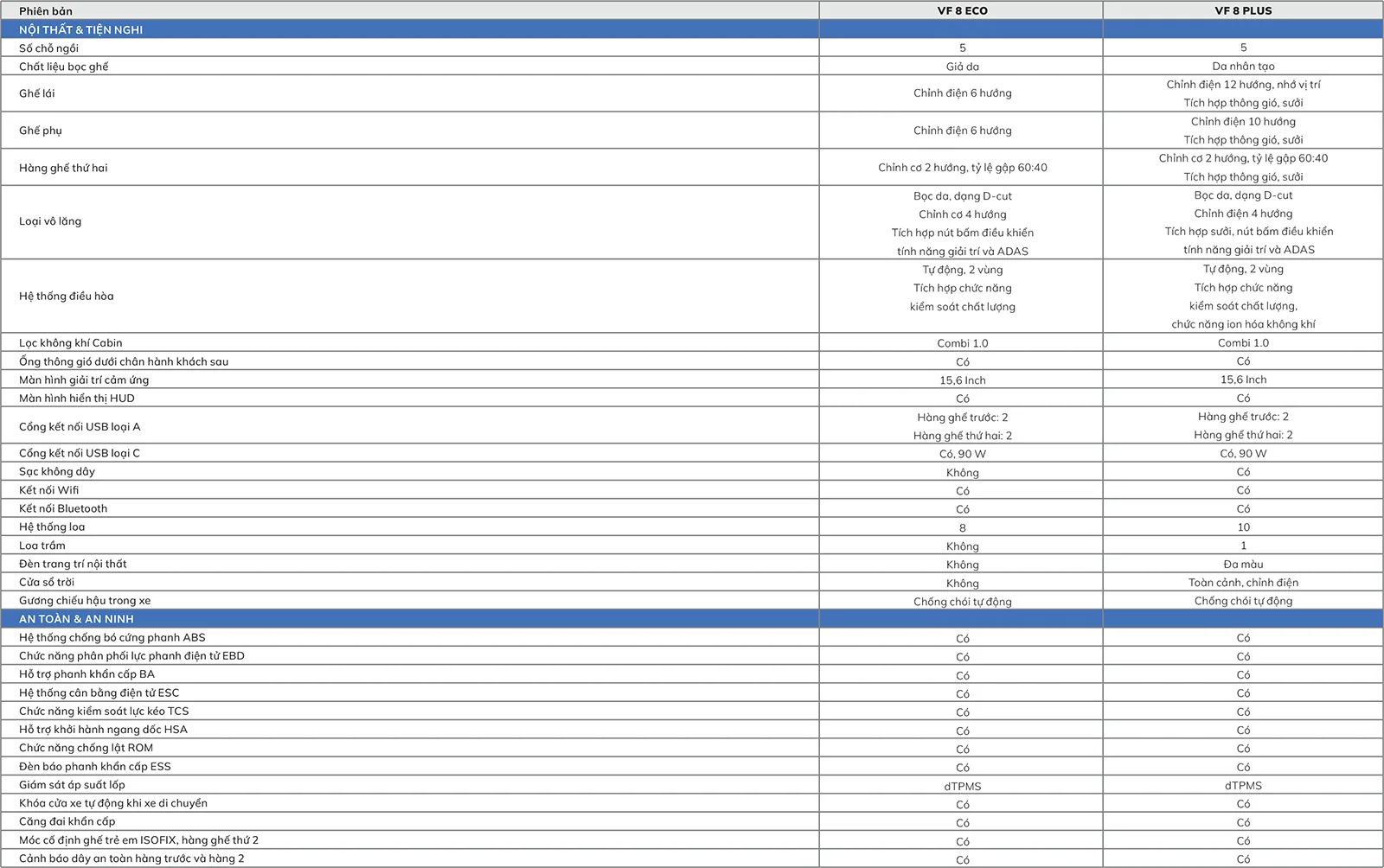
Task: Click the 'NỘI THẤT & TIỆN NGHI' section header
Action: (81, 29)
